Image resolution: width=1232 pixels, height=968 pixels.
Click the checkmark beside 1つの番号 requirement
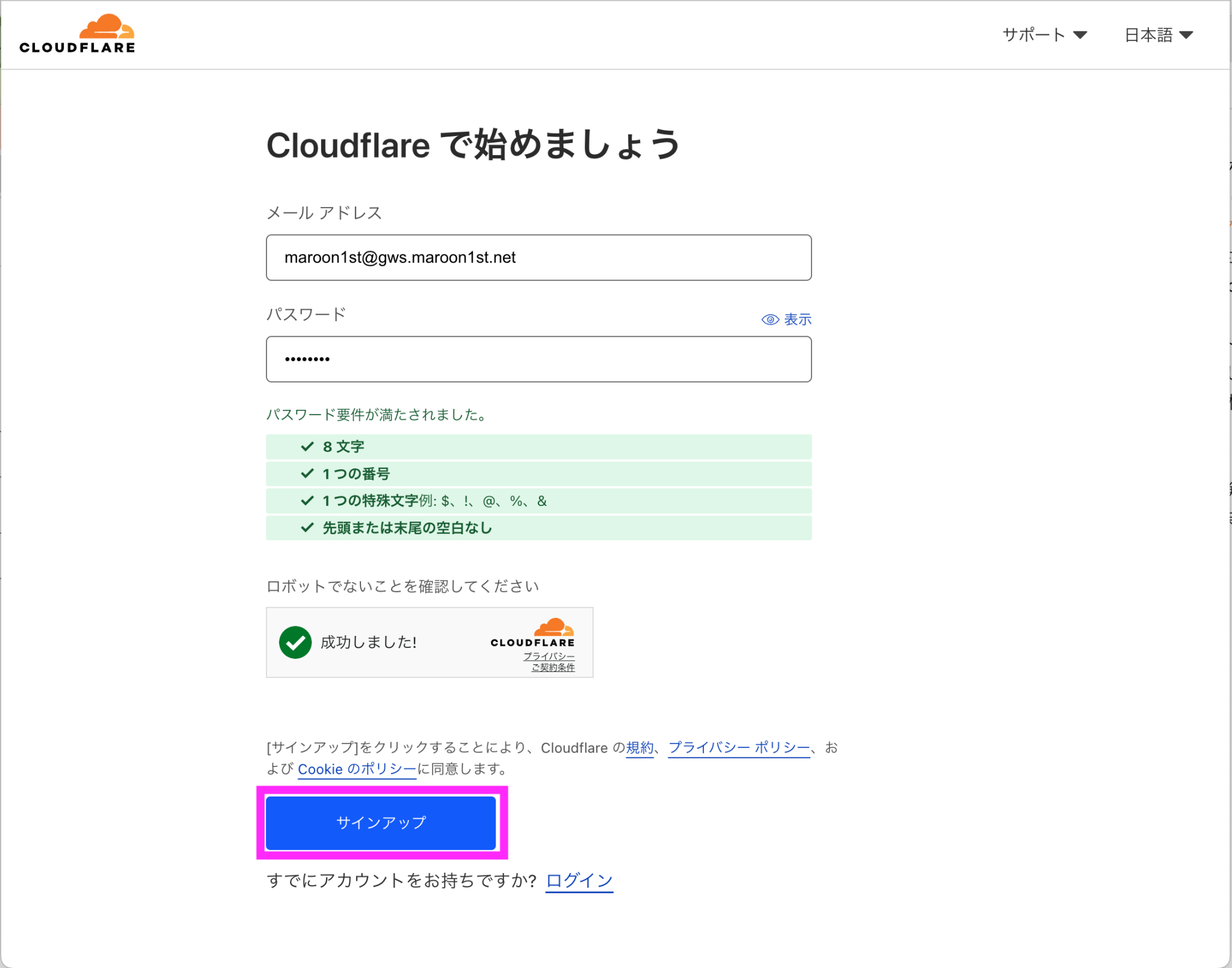(306, 473)
